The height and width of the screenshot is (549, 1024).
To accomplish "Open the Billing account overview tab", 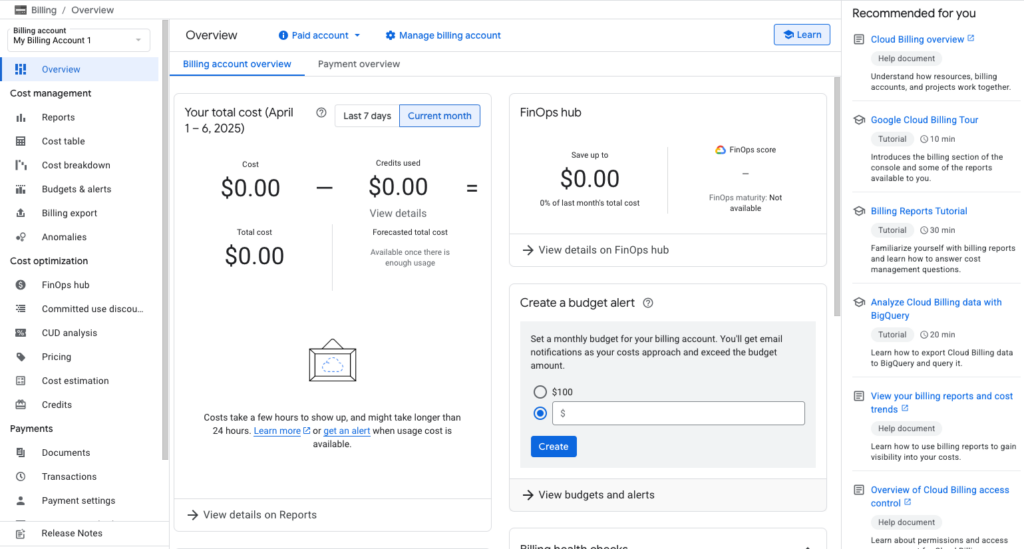I will 237,64.
